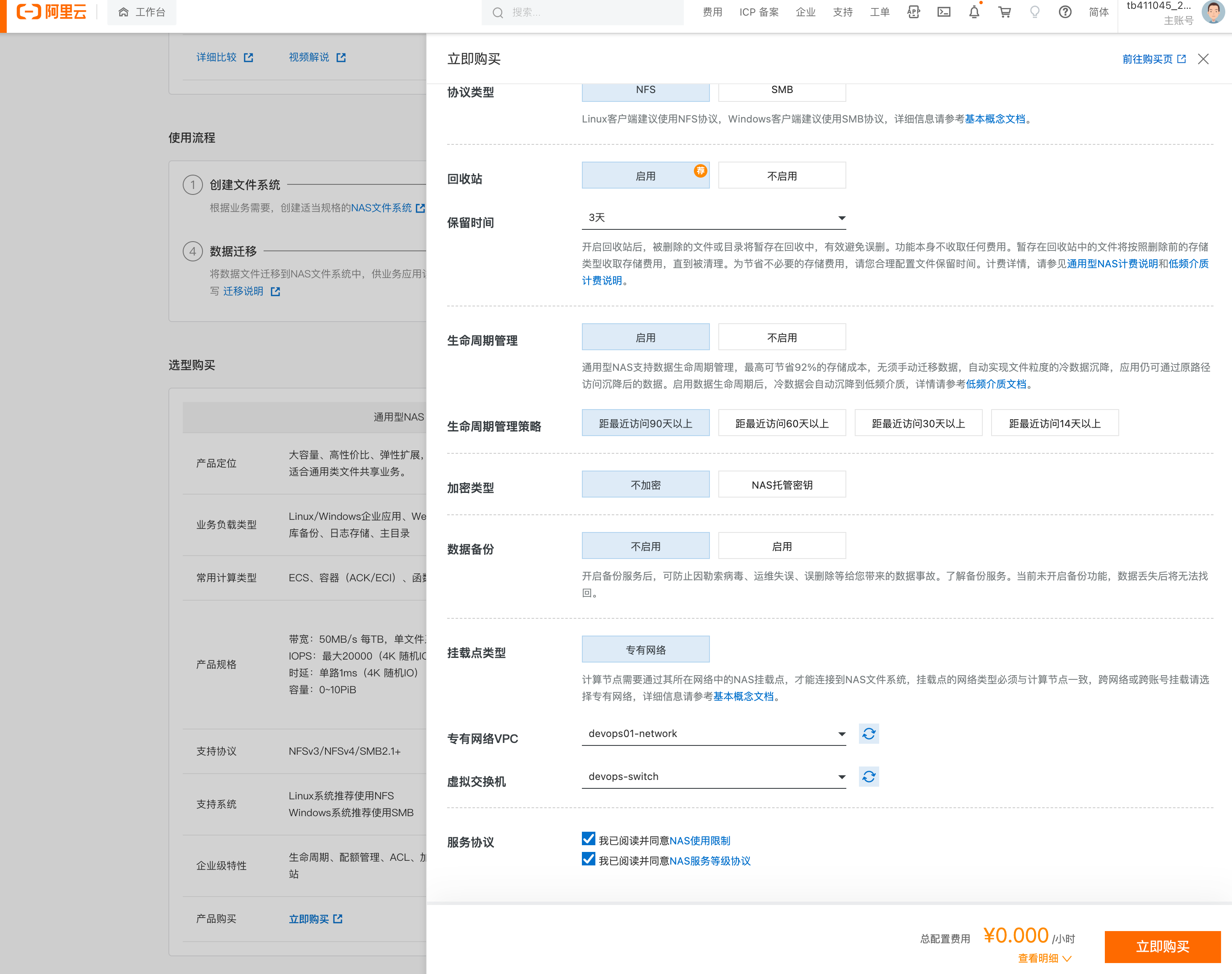Click the Alibaba Cloud logo

click(x=51, y=12)
